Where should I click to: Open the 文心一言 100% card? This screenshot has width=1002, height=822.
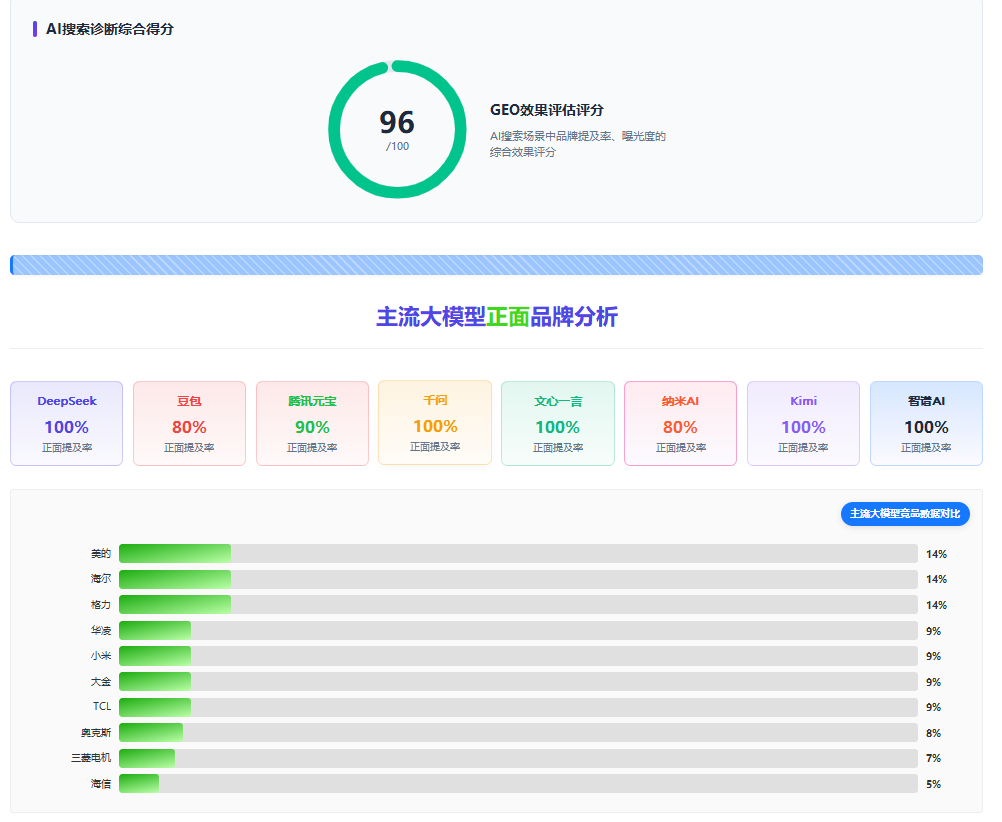pos(558,423)
